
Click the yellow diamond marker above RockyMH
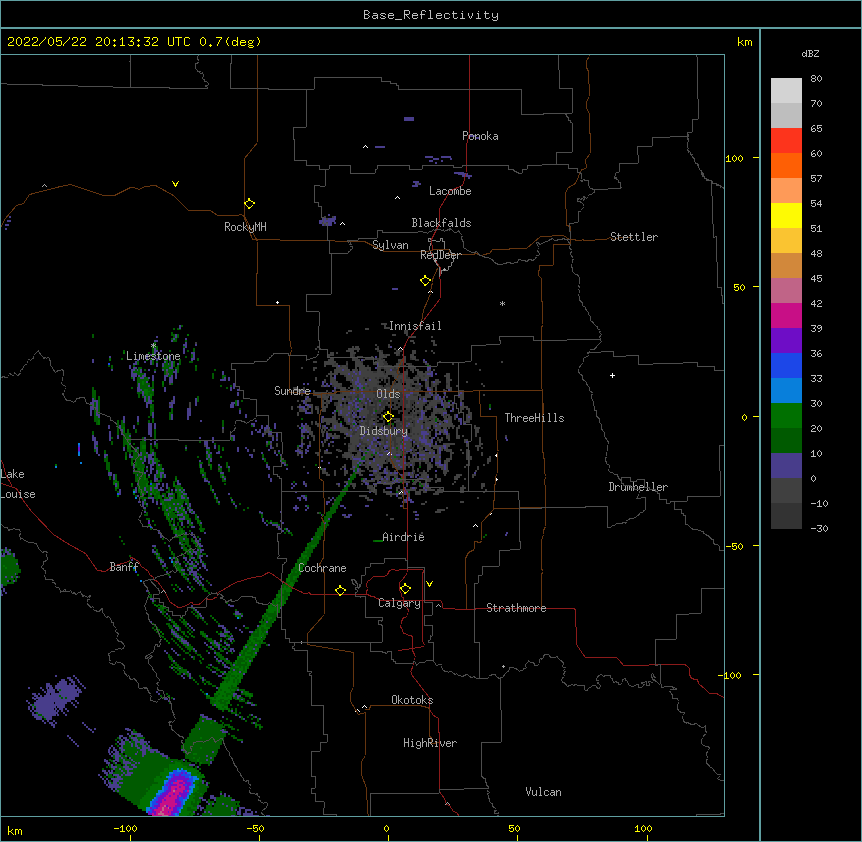(x=250, y=204)
